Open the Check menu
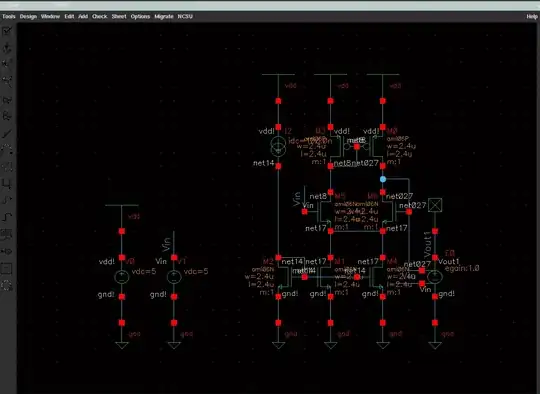540x394 pixels. [100, 16]
